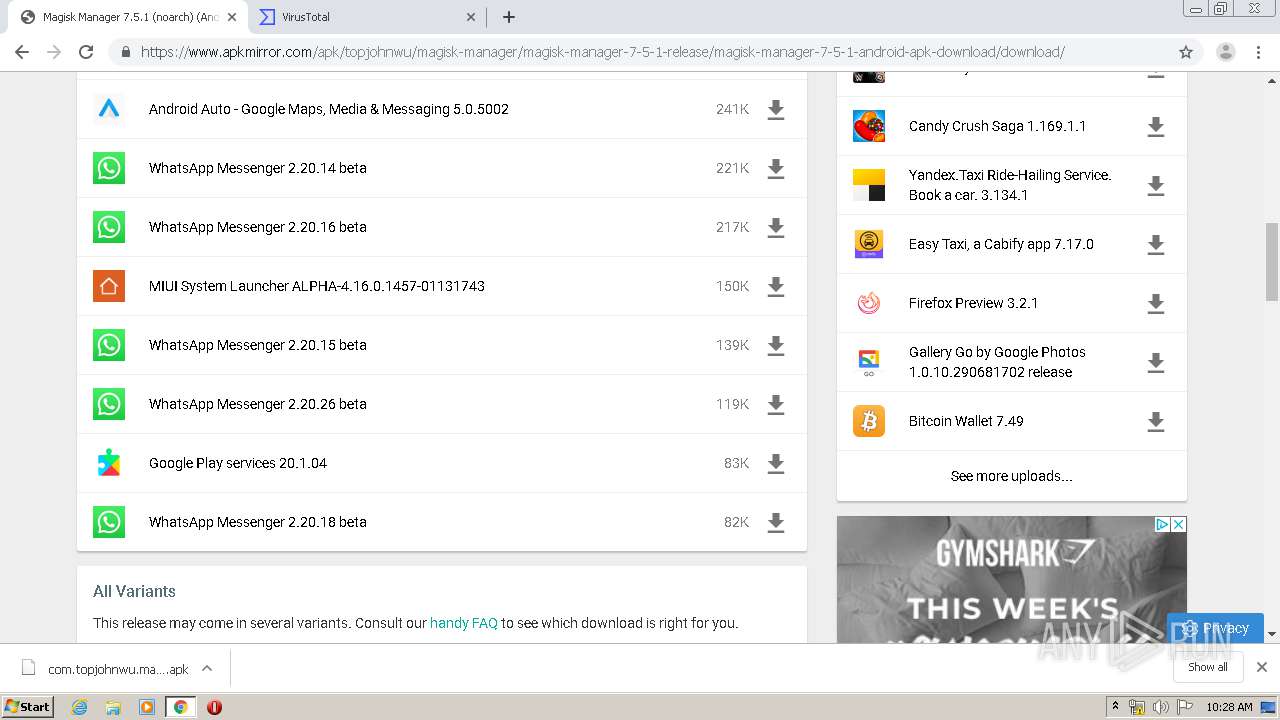Download WhatsApp Messenger 2.20.18 beta arrow icon
Image resolution: width=1280 pixels, height=720 pixels.
pos(775,523)
